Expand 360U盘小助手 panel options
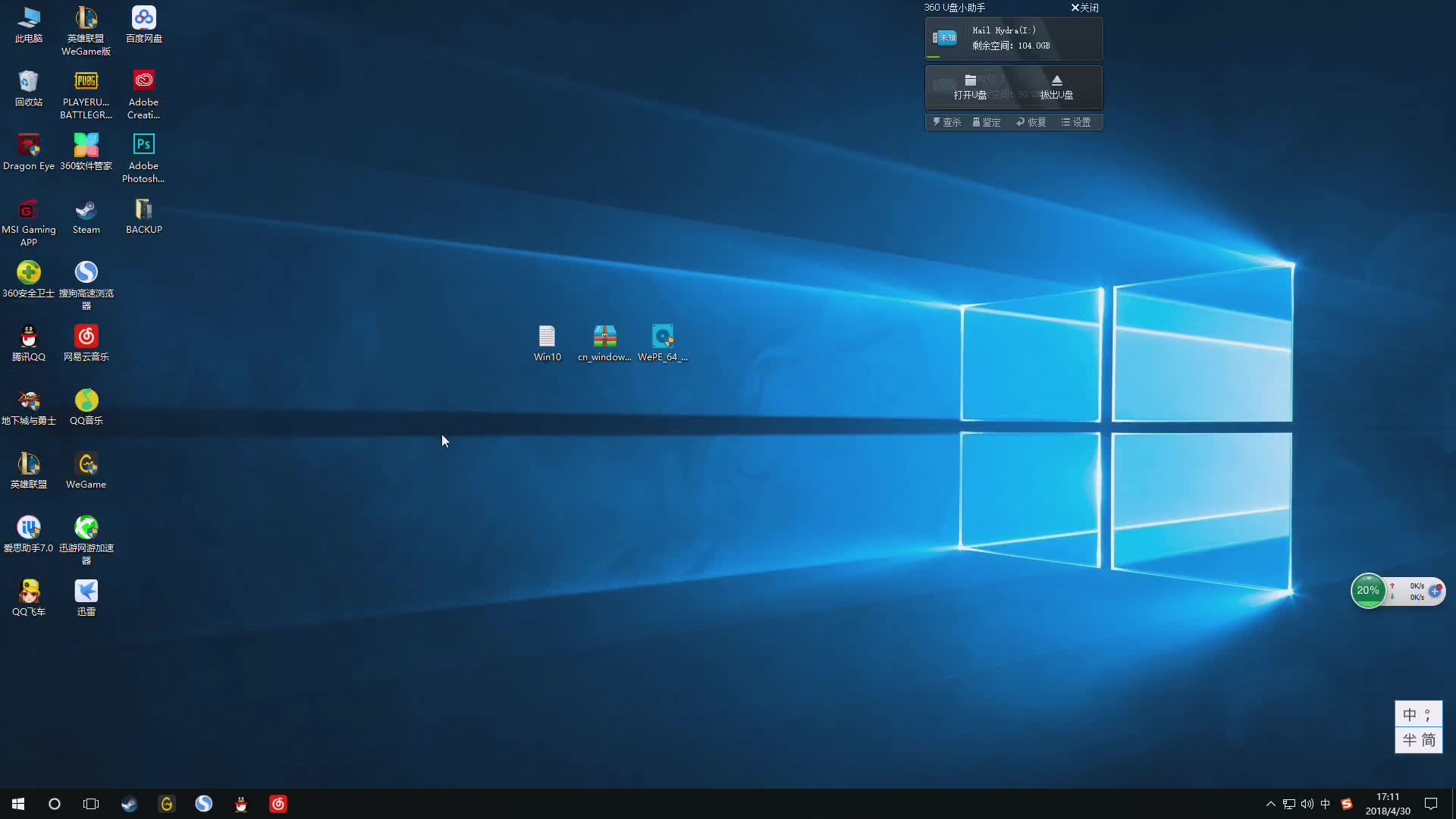Screen dimensions: 1456x819 click(1078, 122)
